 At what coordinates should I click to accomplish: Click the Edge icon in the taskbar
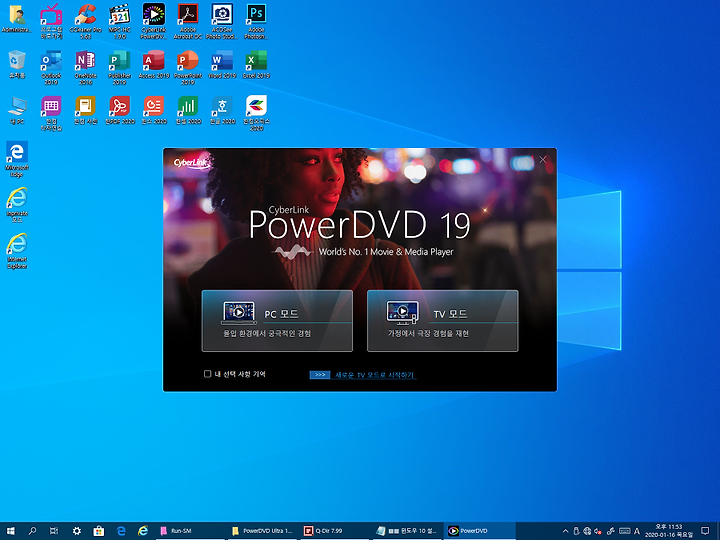(121, 531)
